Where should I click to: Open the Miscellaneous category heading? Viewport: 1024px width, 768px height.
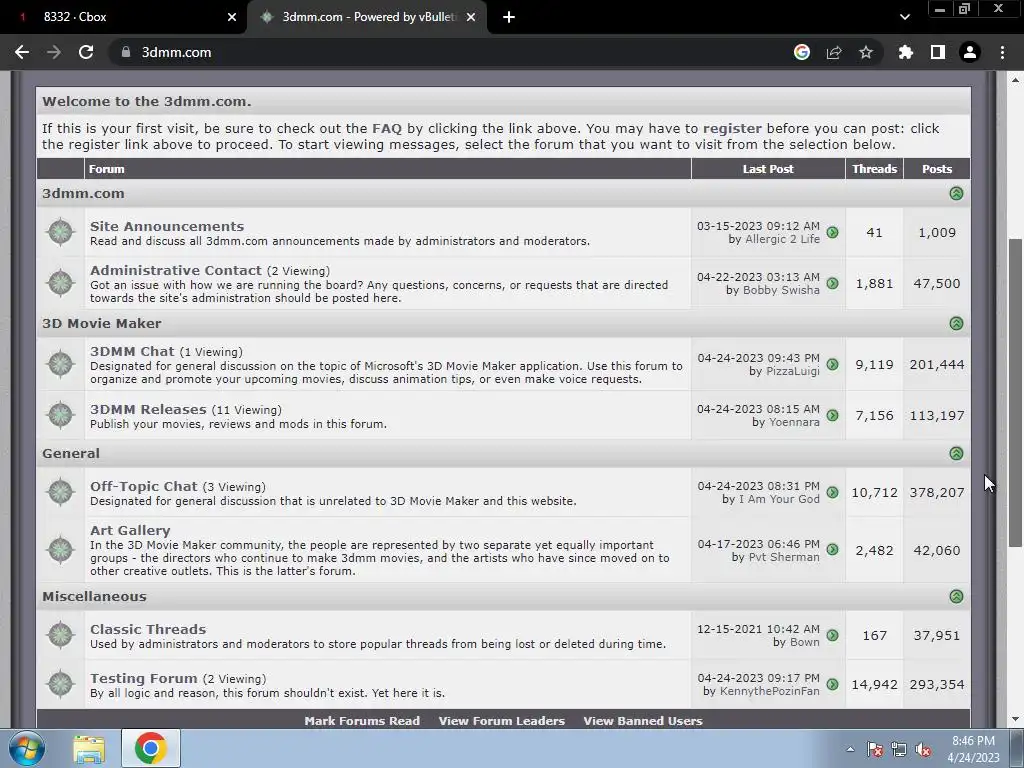click(x=94, y=596)
